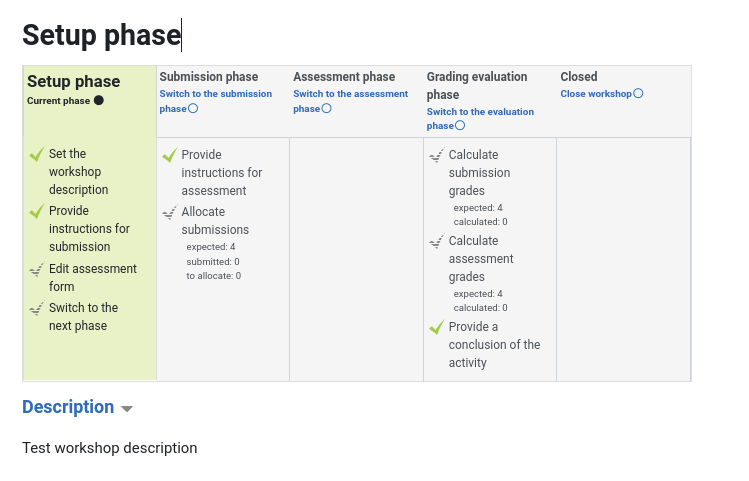749x481 pixels.
Task: Click the Setup phase page title text
Action: (101, 35)
